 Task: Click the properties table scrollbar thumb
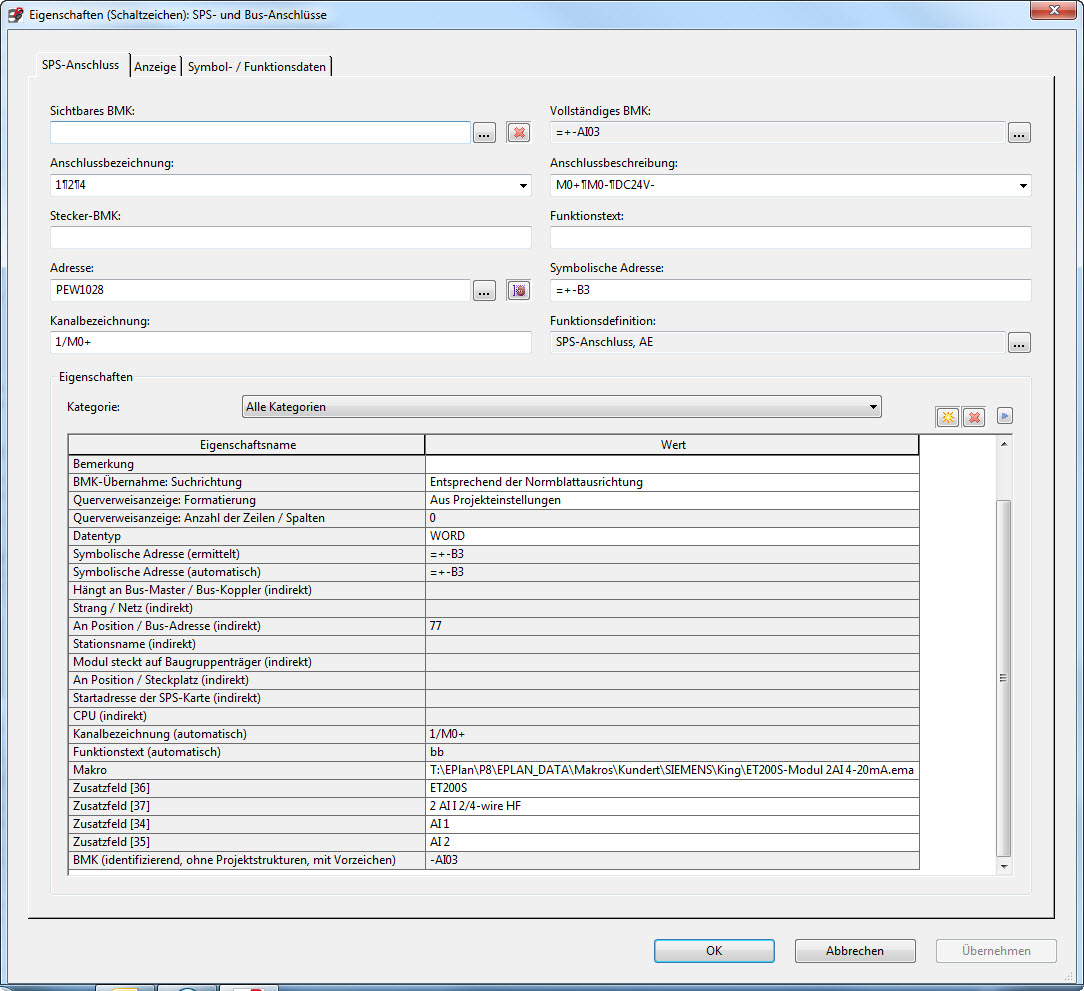(x=1004, y=678)
